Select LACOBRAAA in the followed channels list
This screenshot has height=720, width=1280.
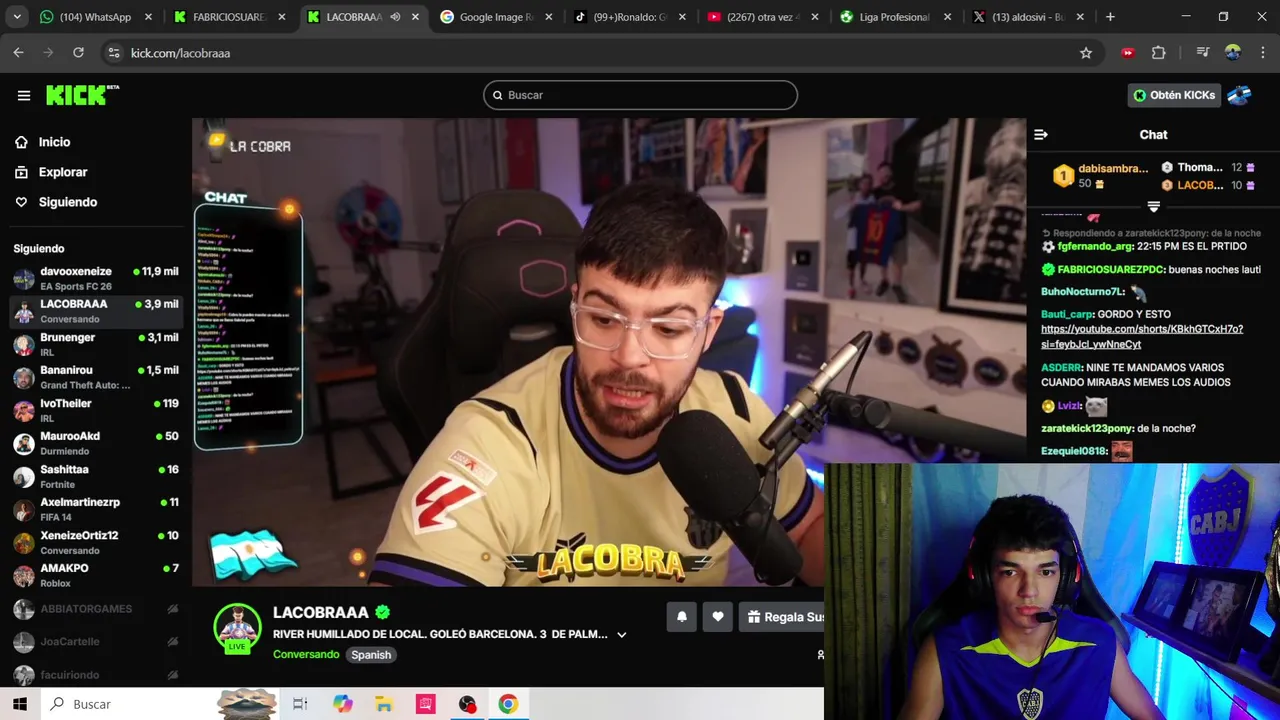click(96, 312)
